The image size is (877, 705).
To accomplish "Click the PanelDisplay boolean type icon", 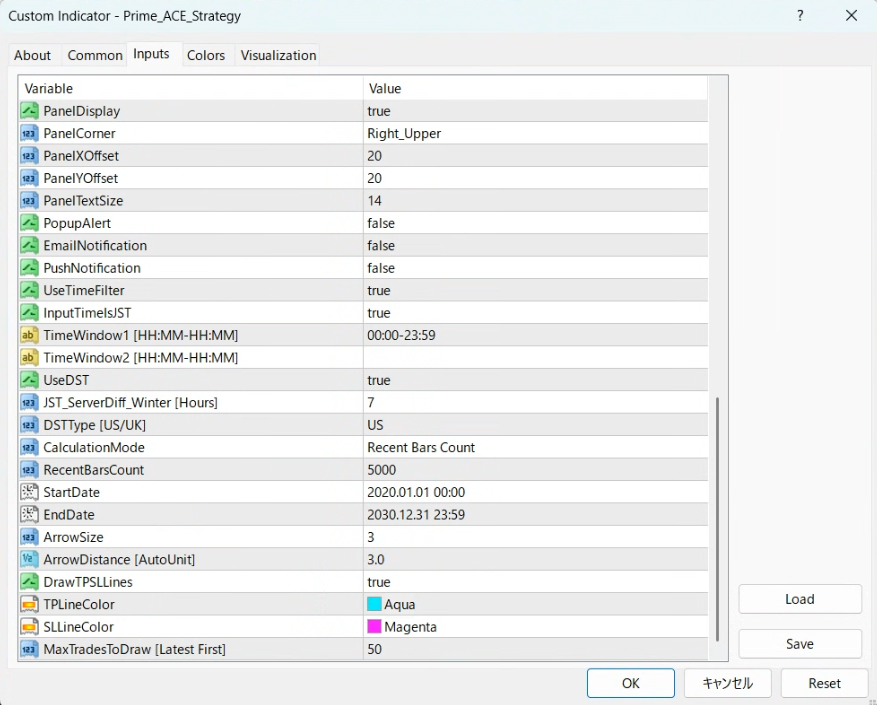I will coord(29,111).
